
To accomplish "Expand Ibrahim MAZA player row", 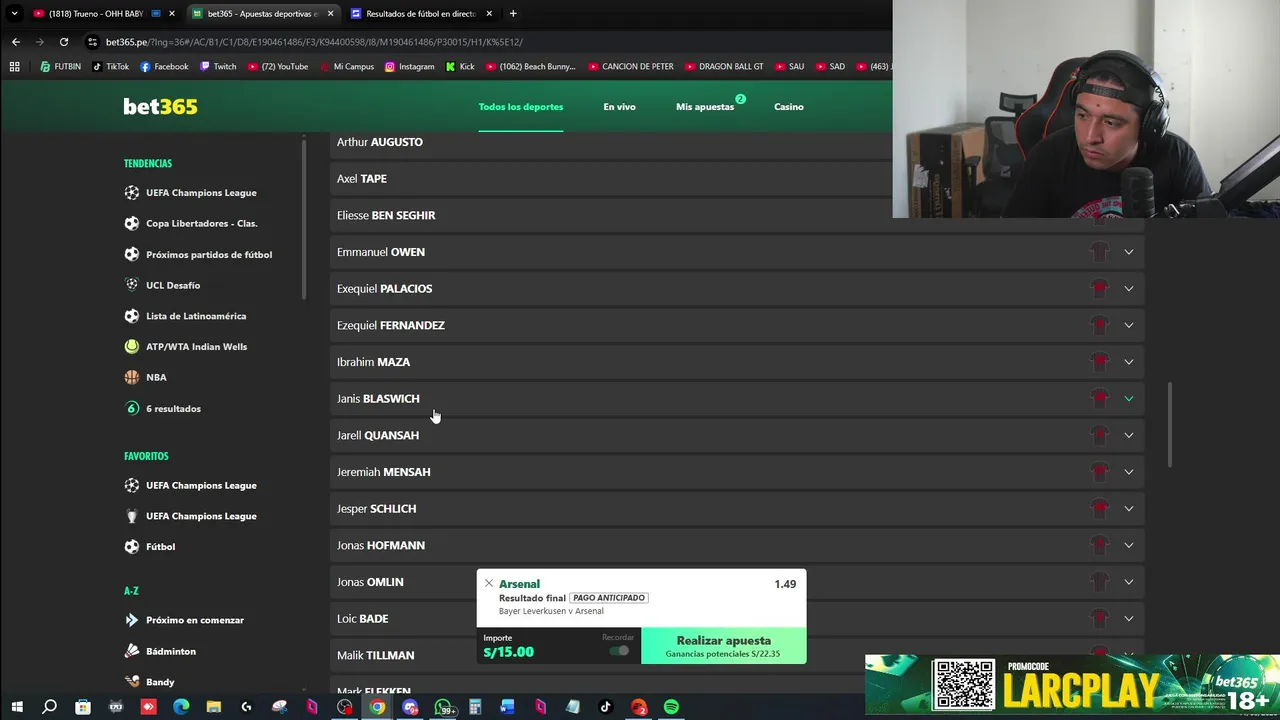I will click(x=1128, y=362).
